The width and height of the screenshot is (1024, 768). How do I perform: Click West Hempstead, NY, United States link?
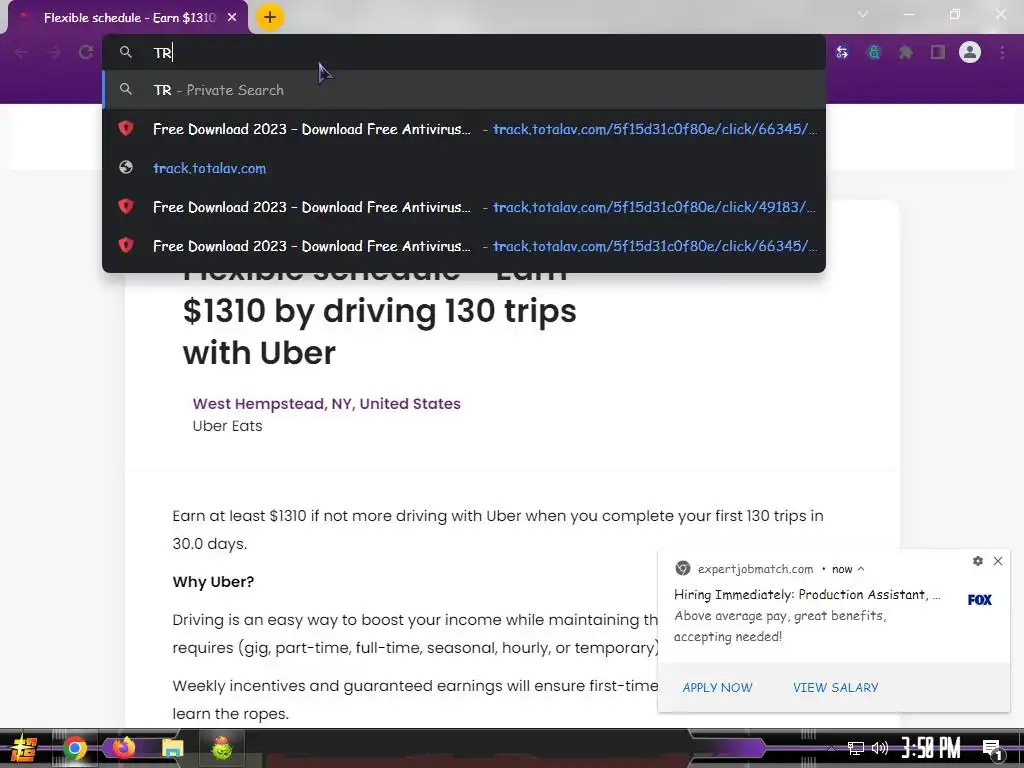coord(327,404)
